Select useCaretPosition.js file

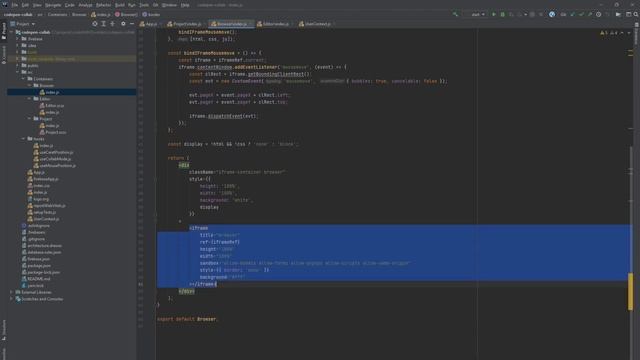pos(56,152)
